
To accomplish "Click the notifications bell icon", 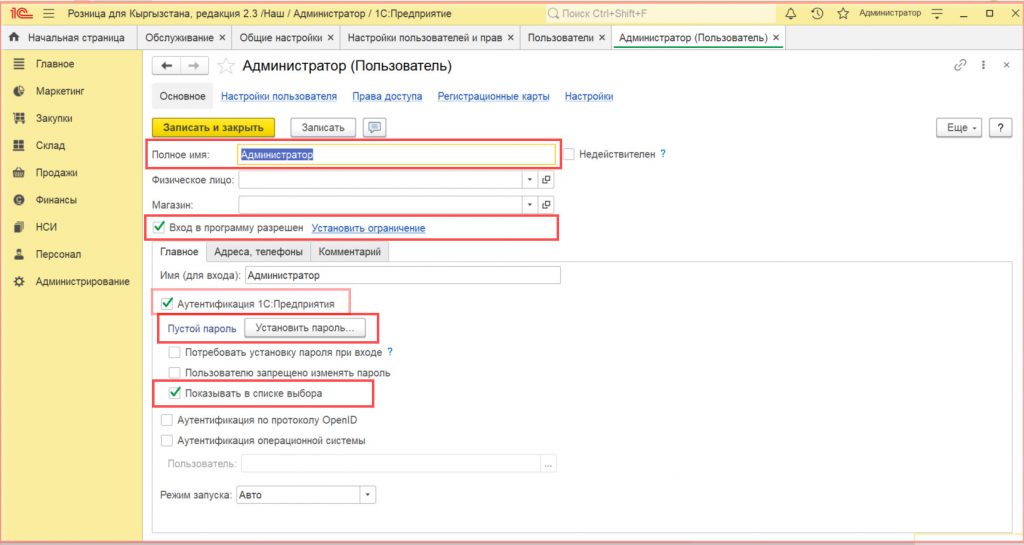I will coord(791,14).
